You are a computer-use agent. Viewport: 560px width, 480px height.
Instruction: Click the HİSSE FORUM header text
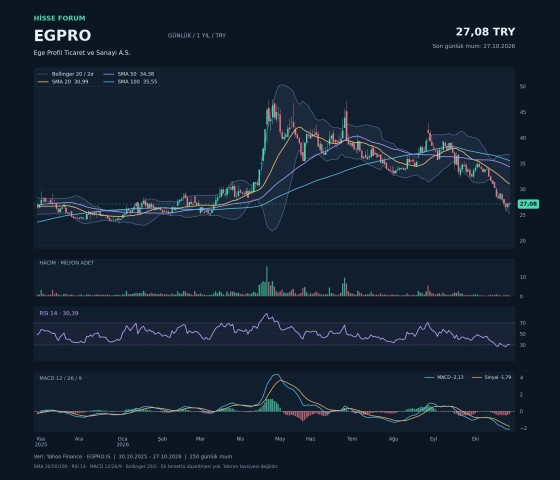click(x=60, y=18)
